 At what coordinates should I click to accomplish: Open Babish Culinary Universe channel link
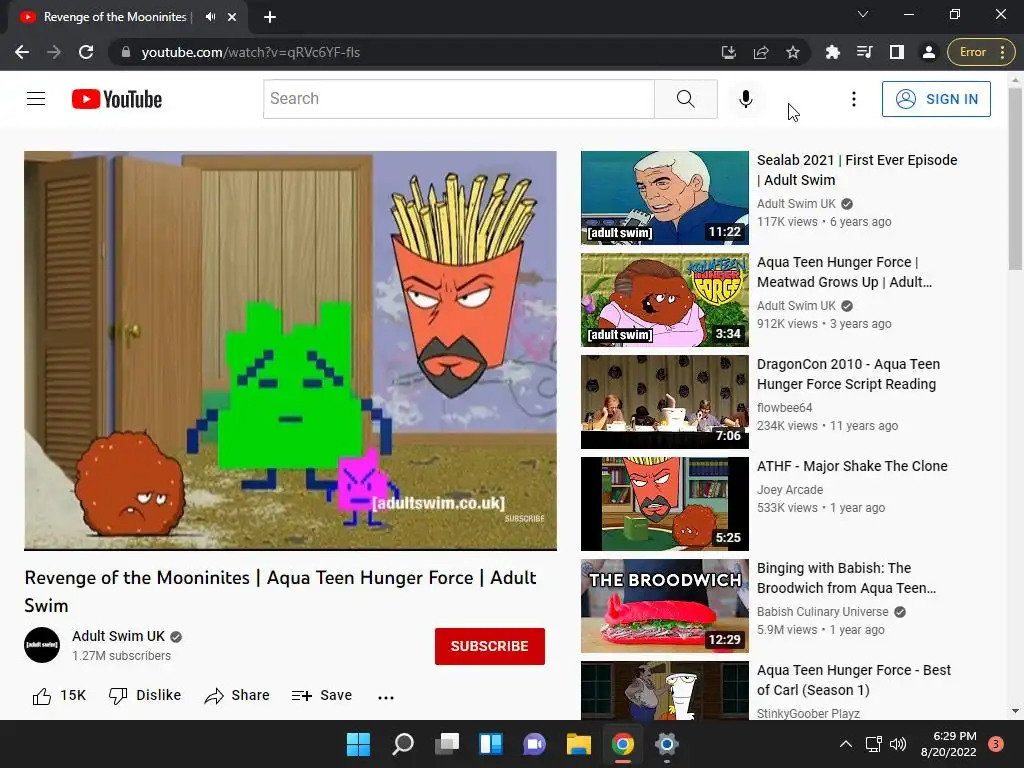click(822, 612)
